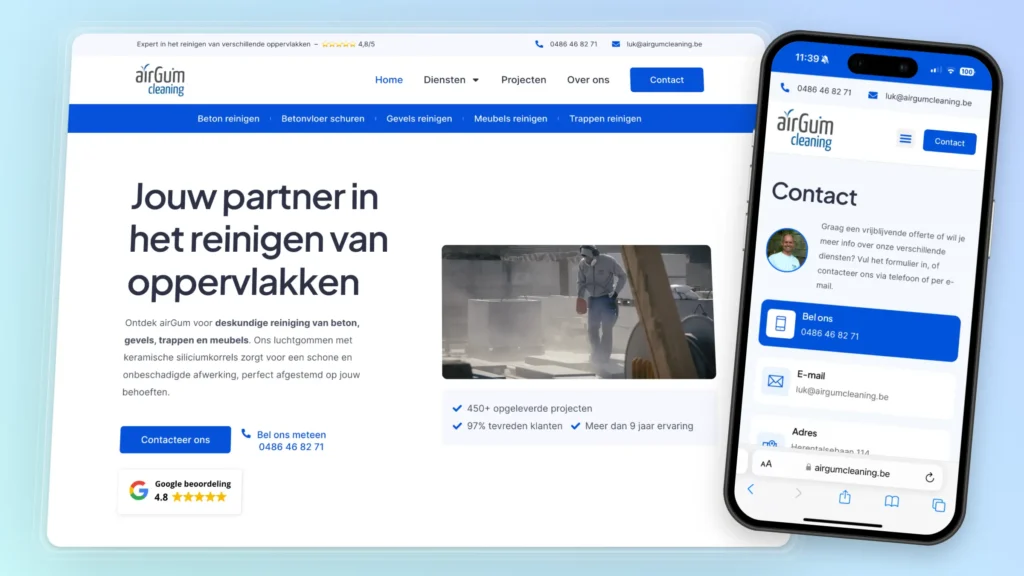Click the Contacteer ons button
Image resolution: width=1024 pixels, height=576 pixels.
pos(175,440)
